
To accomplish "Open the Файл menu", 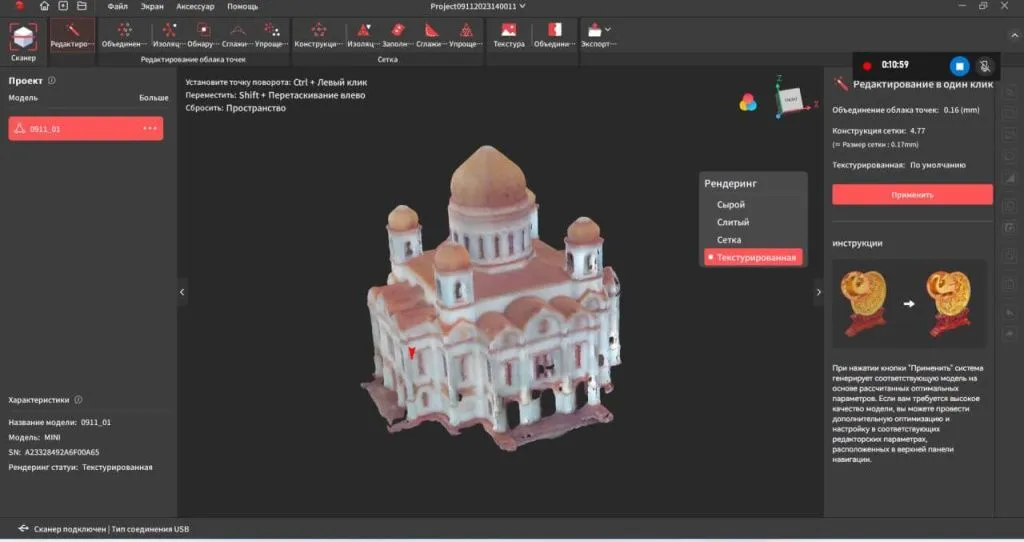I will 118,6.
